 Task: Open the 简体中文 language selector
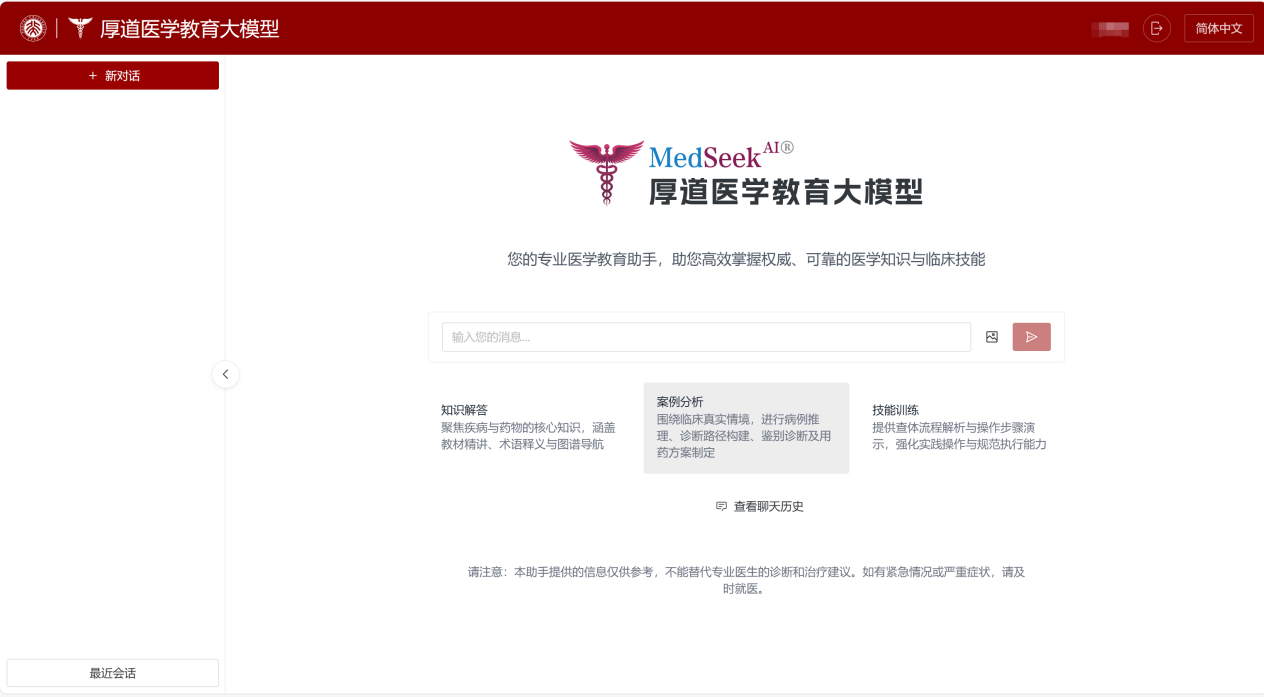(1218, 28)
